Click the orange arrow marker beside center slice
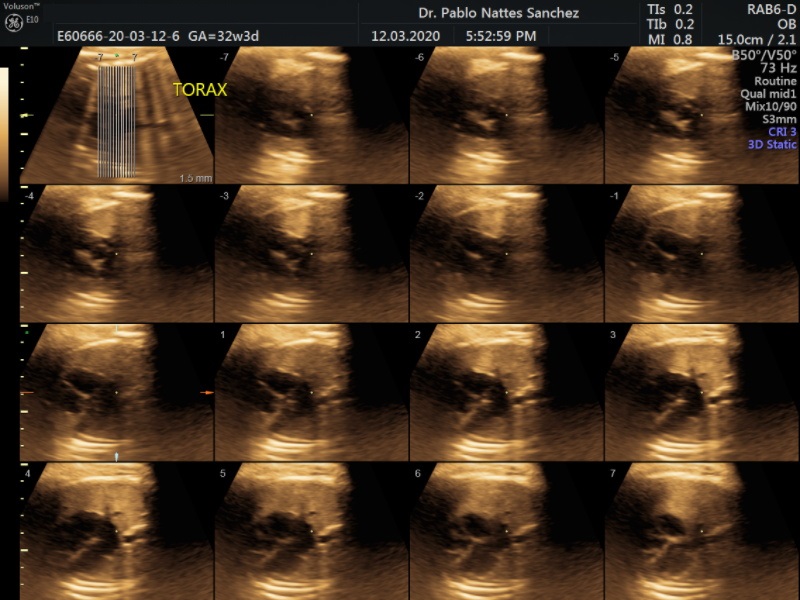Image resolution: width=800 pixels, height=600 pixels. pyautogui.click(x=207, y=393)
